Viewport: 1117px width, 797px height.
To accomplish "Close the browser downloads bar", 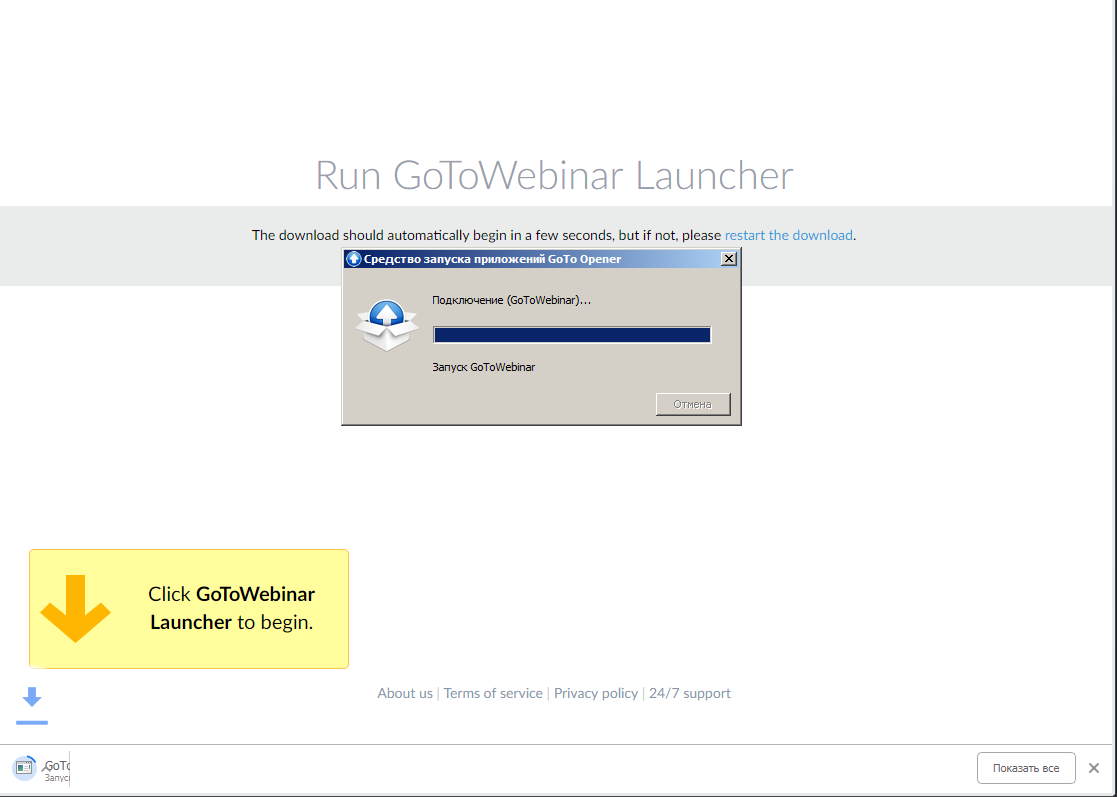I will click(1093, 768).
